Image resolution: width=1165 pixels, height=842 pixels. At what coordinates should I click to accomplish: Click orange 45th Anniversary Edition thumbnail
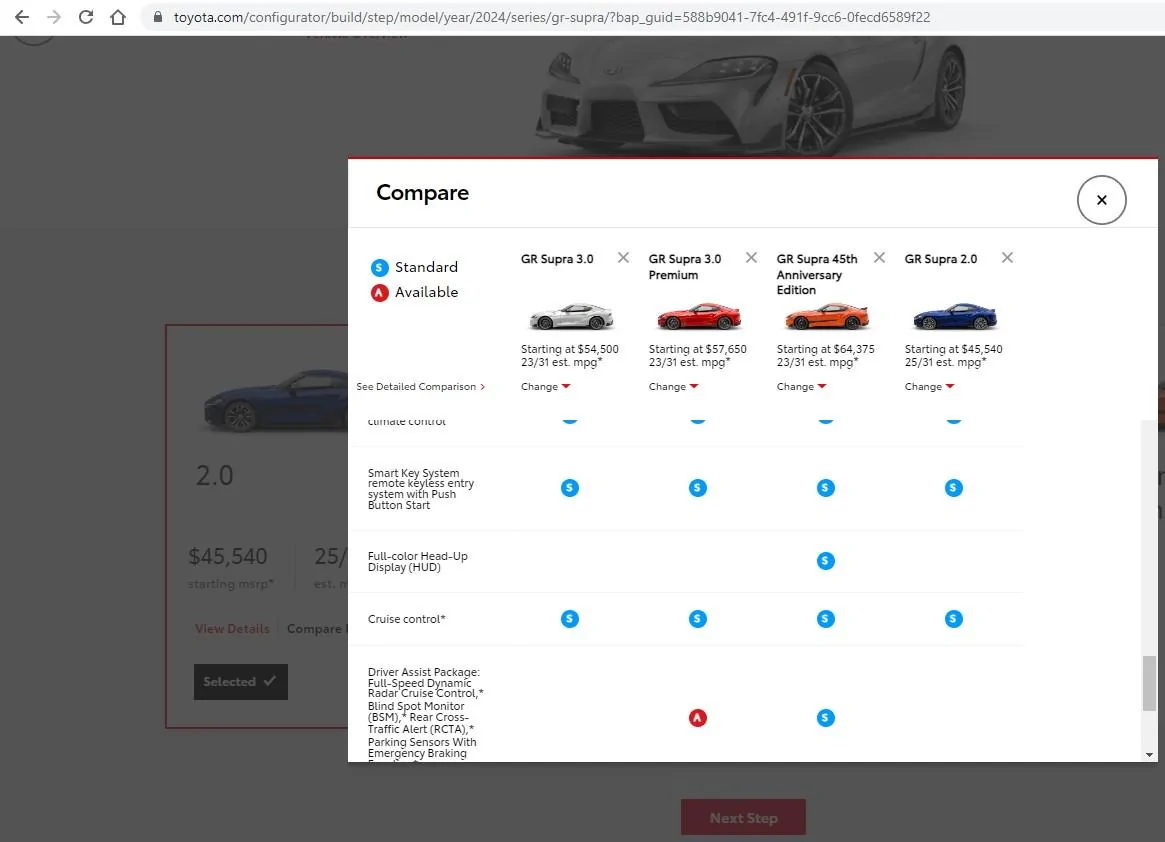(x=826, y=317)
